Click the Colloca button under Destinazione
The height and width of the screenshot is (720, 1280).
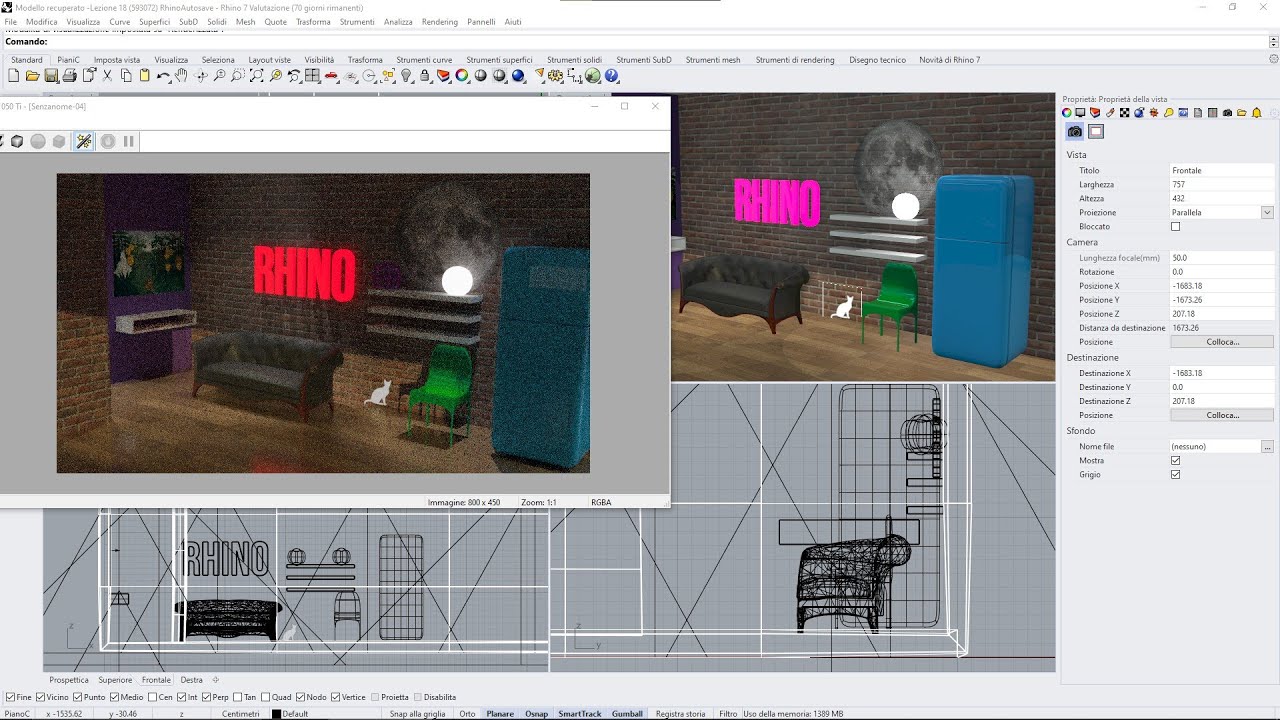pyautogui.click(x=1222, y=415)
